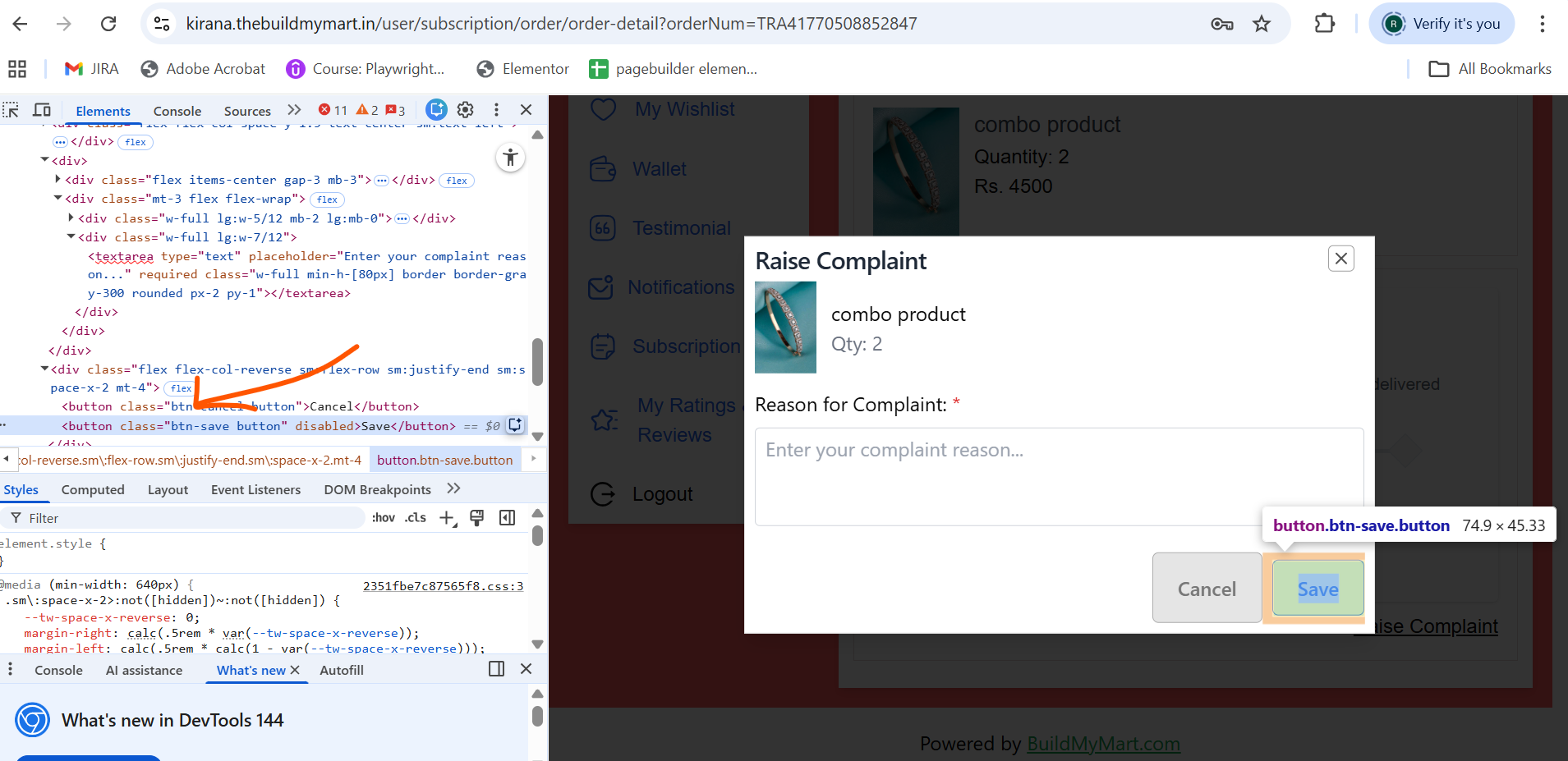This screenshot has height=761, width=1568.
Task: Open the saved passwords key icon
Action: coord(1222,24)
